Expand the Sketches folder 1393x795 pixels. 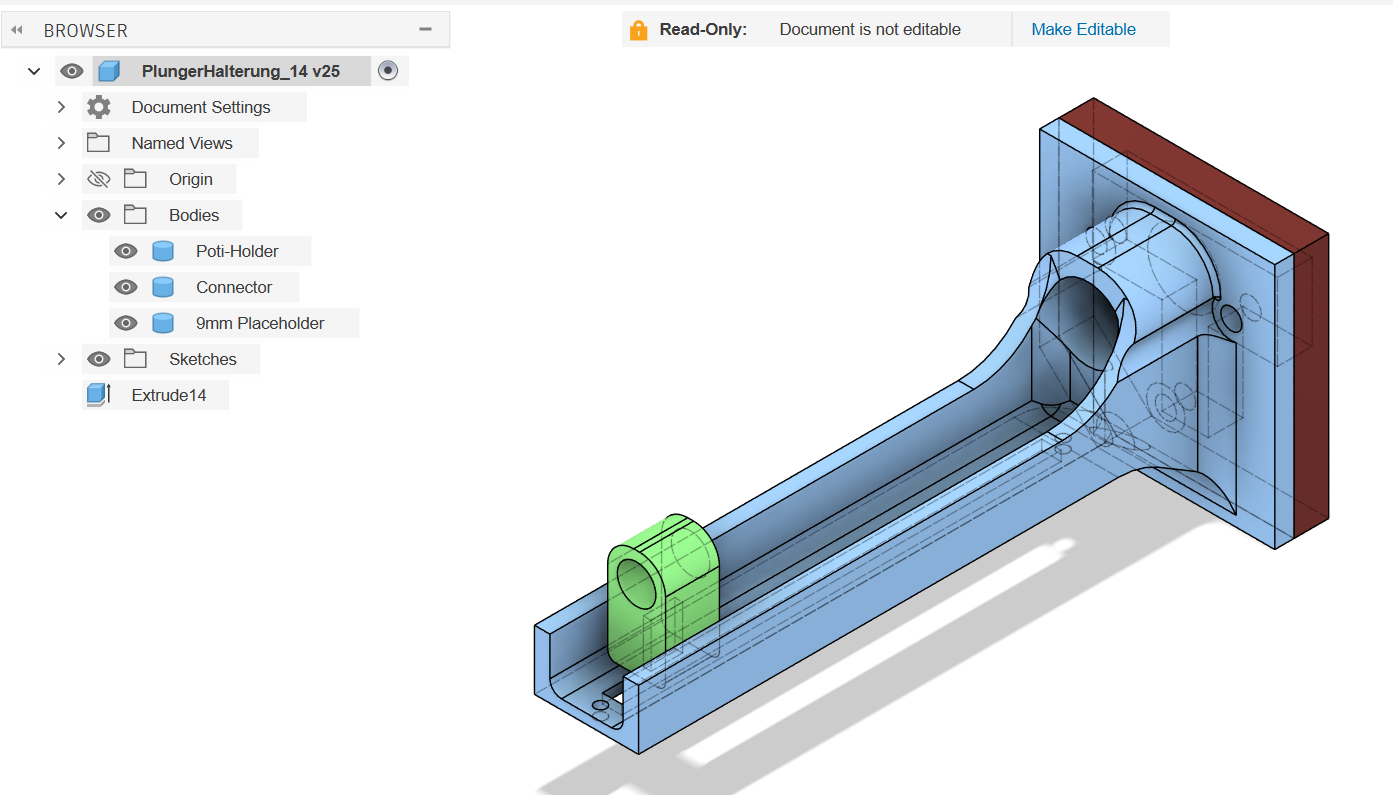(61, 359)
